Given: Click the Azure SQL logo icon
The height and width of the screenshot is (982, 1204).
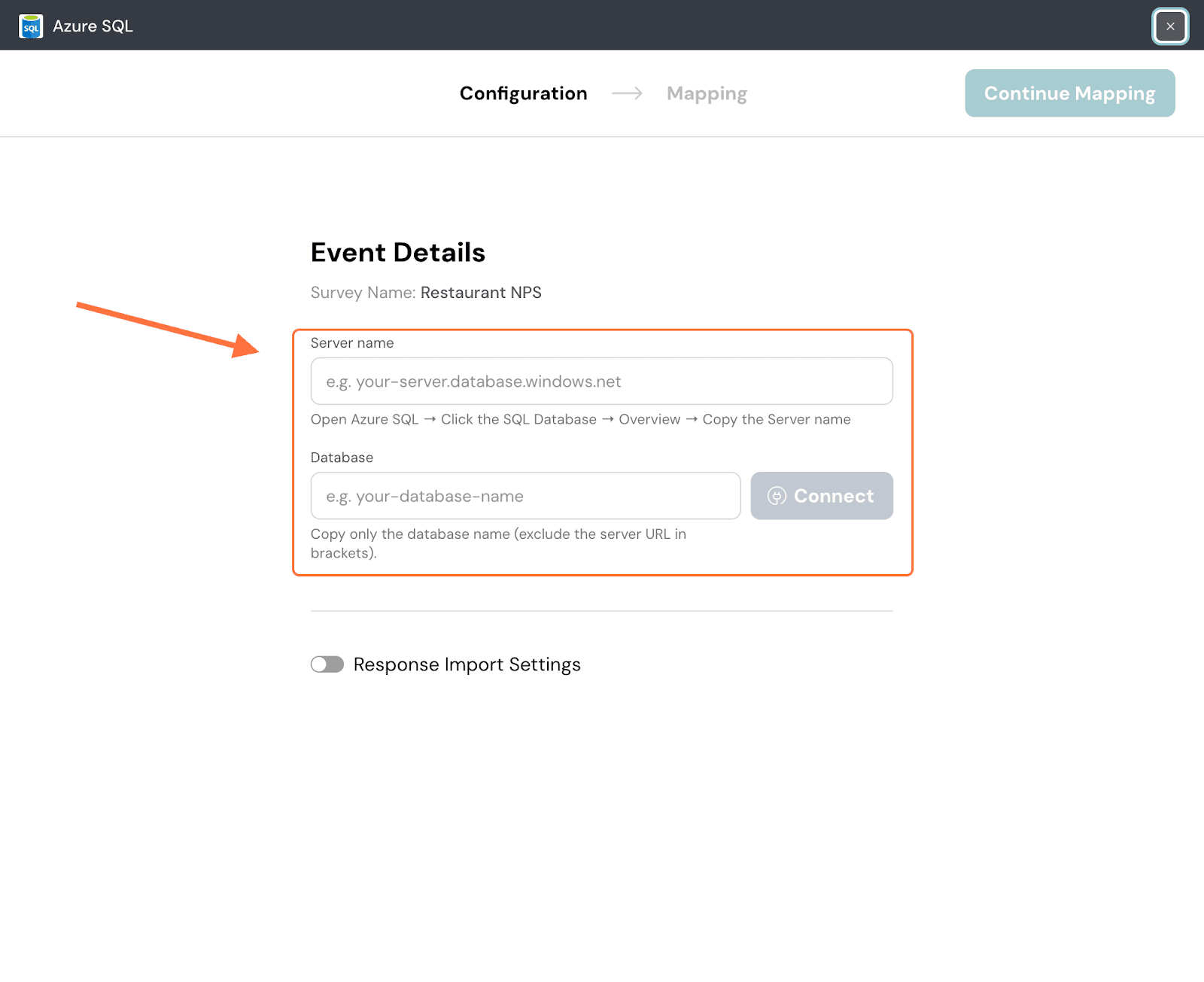Looking at the screenshot, I should click(x=31, y=26).
